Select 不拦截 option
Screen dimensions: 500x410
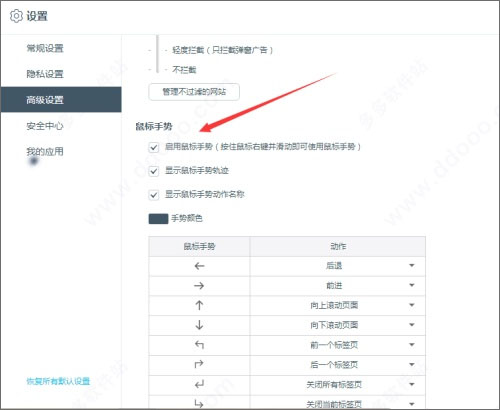(x=184, y=70)
